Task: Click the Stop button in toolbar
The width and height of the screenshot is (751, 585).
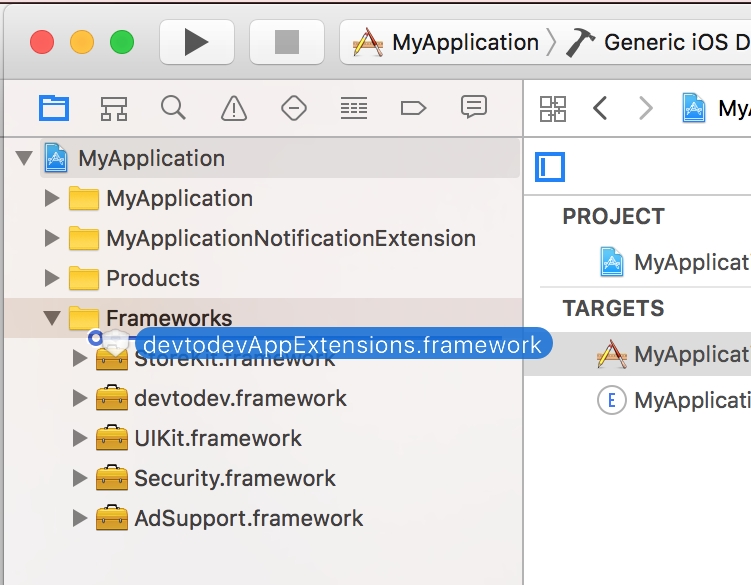Action: pyautogui.click(x=287, y=42)
